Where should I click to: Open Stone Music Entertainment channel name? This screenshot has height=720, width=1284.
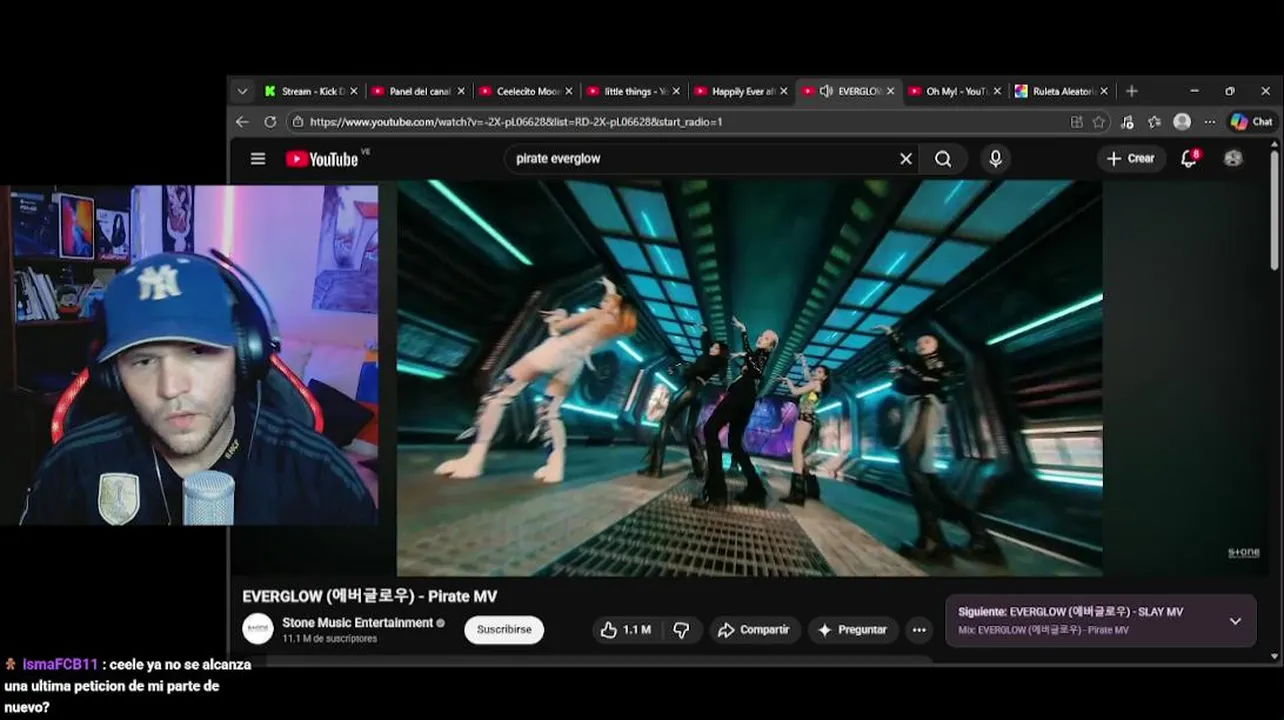click(357, 623)
